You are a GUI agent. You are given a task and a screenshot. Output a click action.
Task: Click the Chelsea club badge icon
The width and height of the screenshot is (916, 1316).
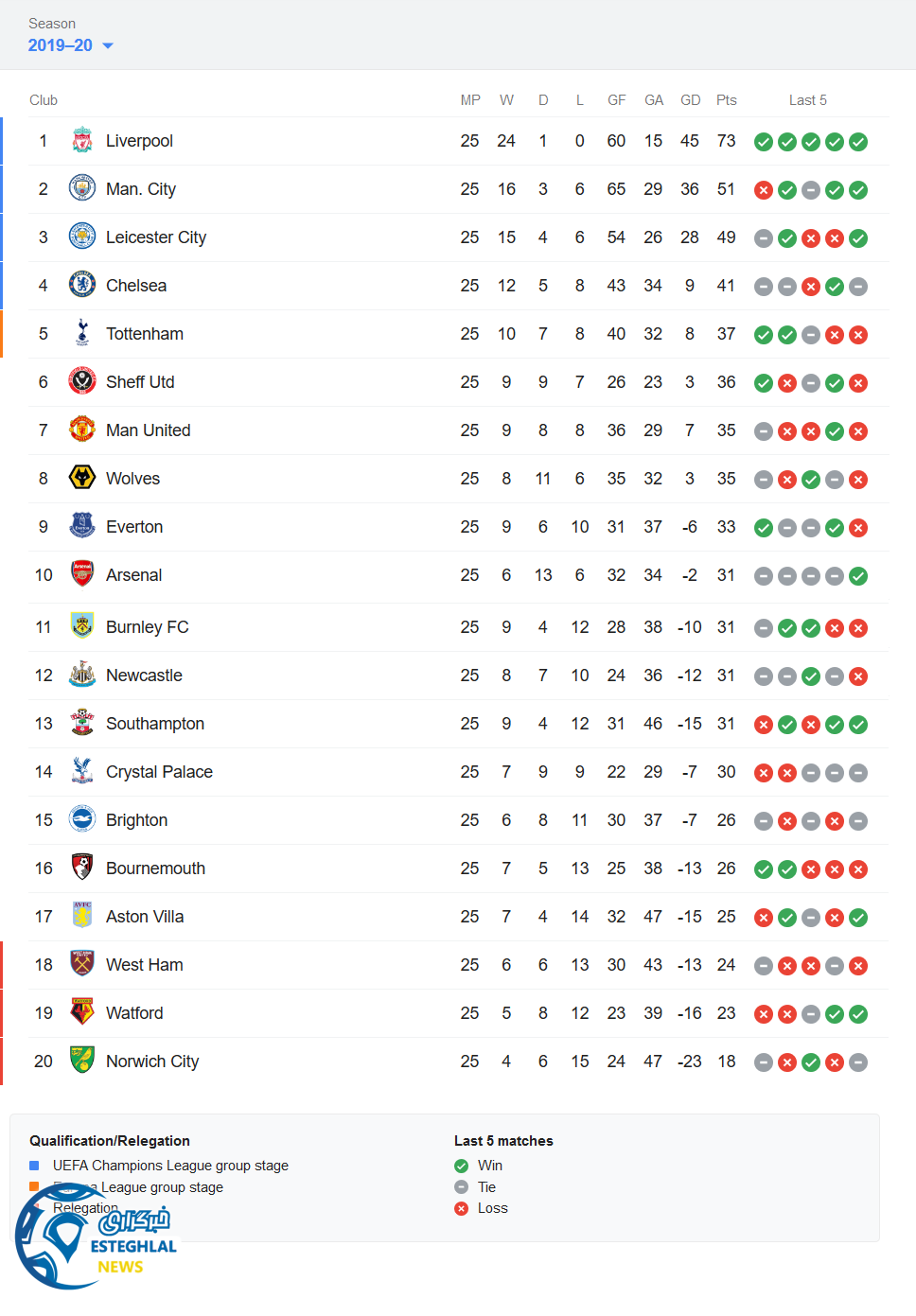point(82,285)
